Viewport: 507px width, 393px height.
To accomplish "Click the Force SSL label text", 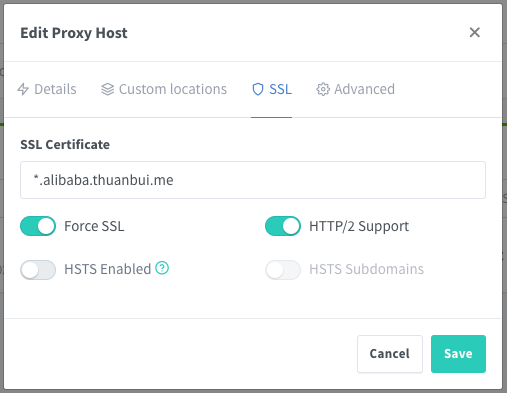I will point(94,226).
